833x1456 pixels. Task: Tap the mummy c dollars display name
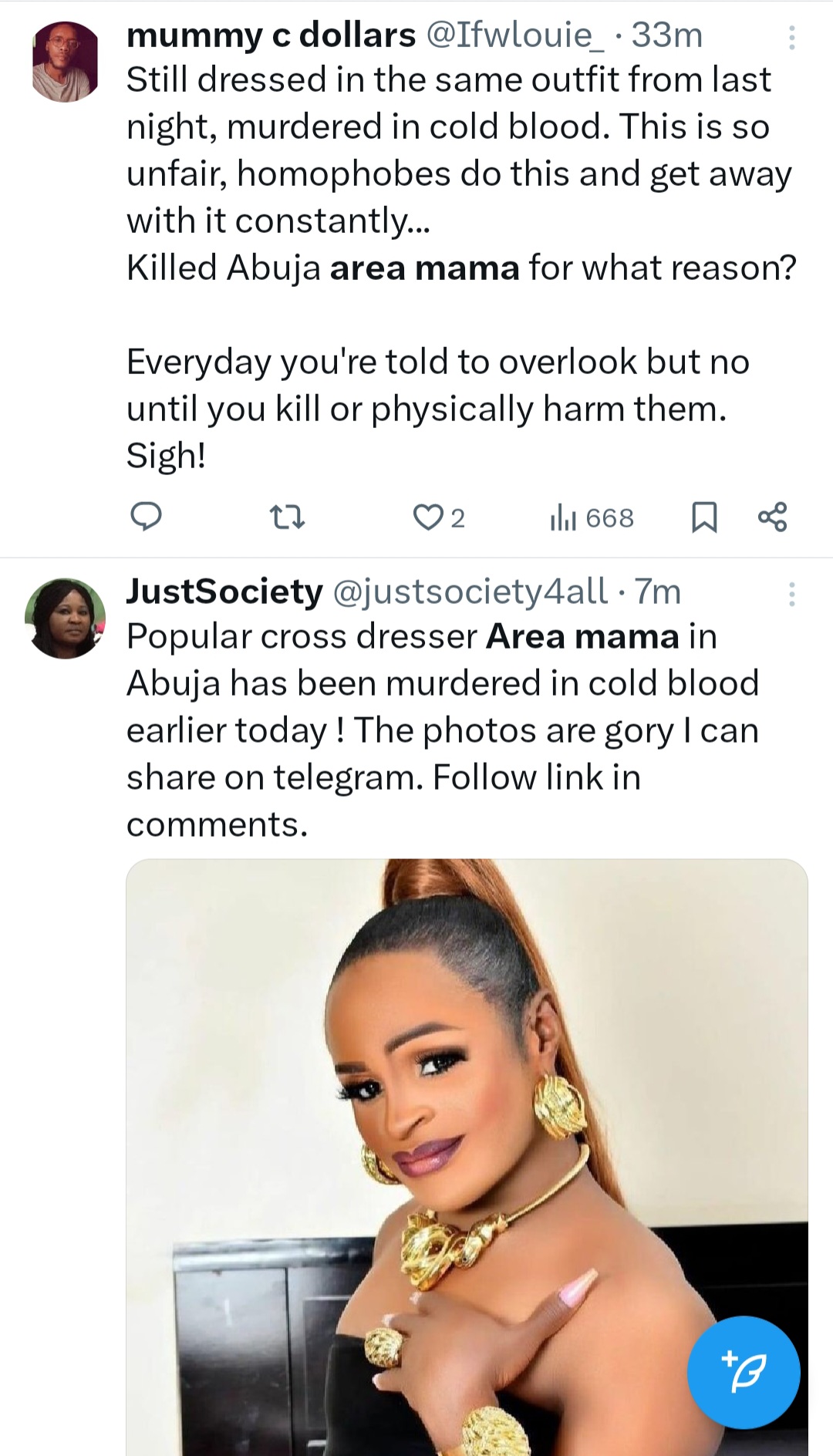click(271, 35)
